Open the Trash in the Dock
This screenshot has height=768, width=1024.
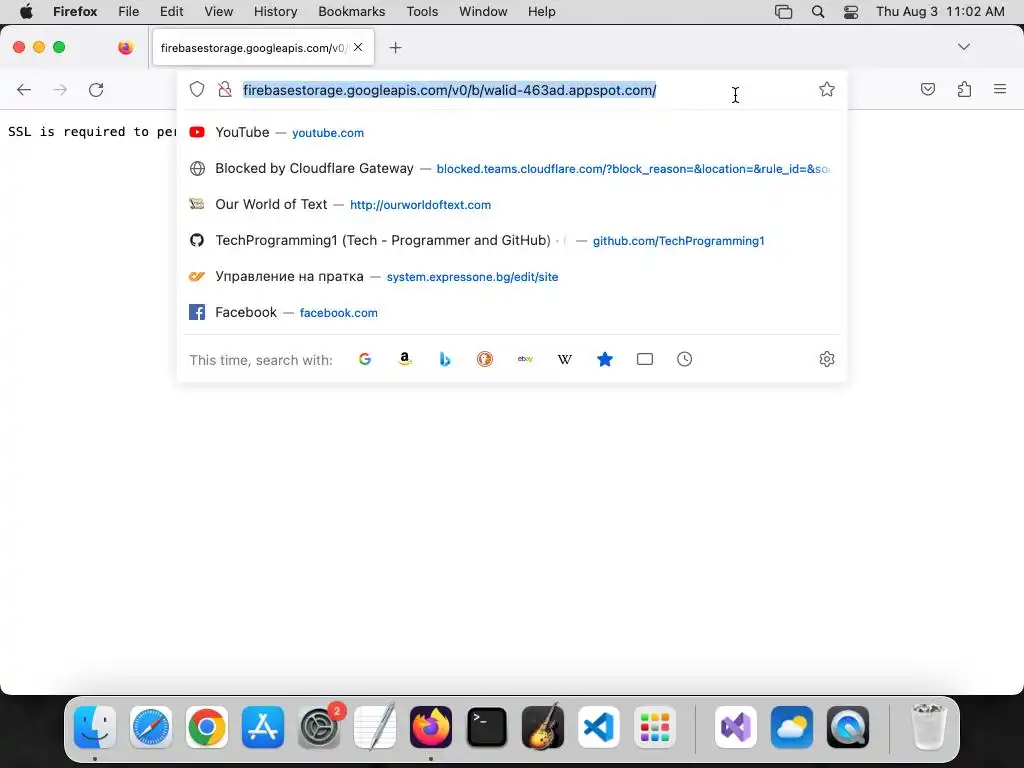[x=928, y=727]
